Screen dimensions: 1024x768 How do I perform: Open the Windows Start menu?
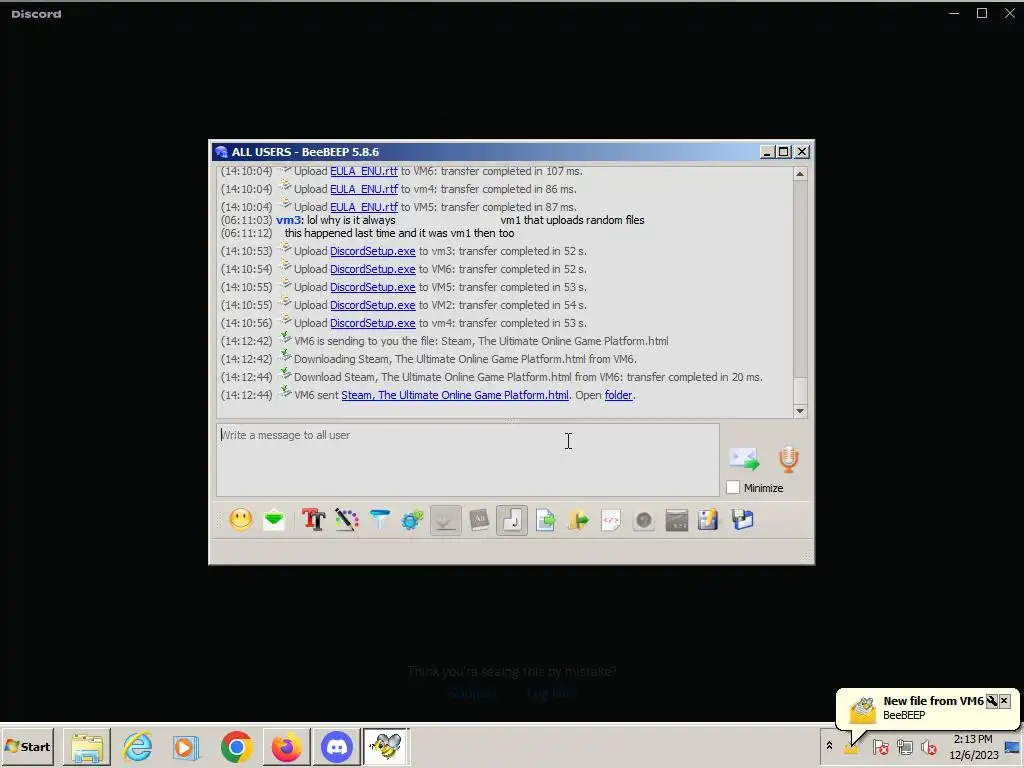coord(27,746)
